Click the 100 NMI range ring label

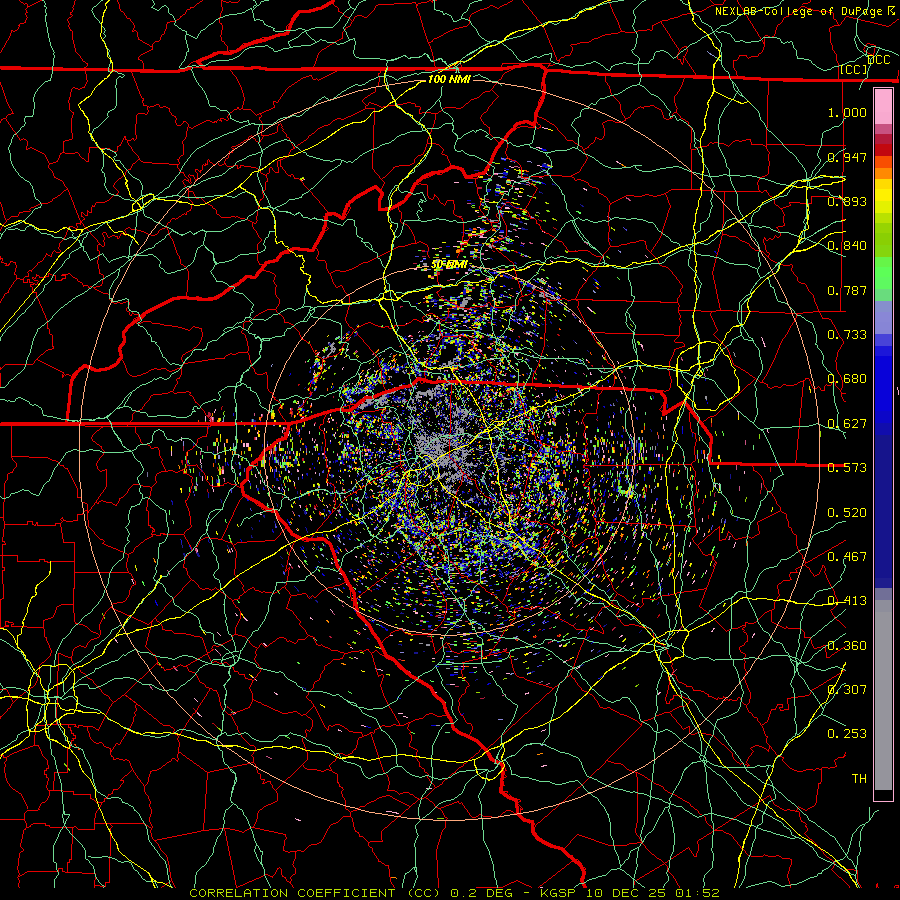coord(449,79)
